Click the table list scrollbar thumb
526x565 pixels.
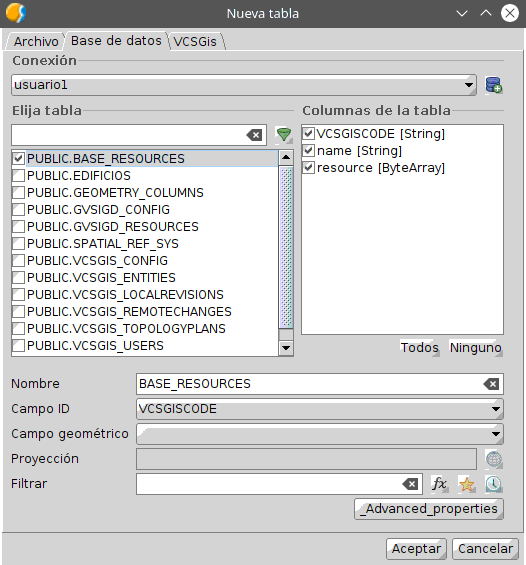[286, 247]
